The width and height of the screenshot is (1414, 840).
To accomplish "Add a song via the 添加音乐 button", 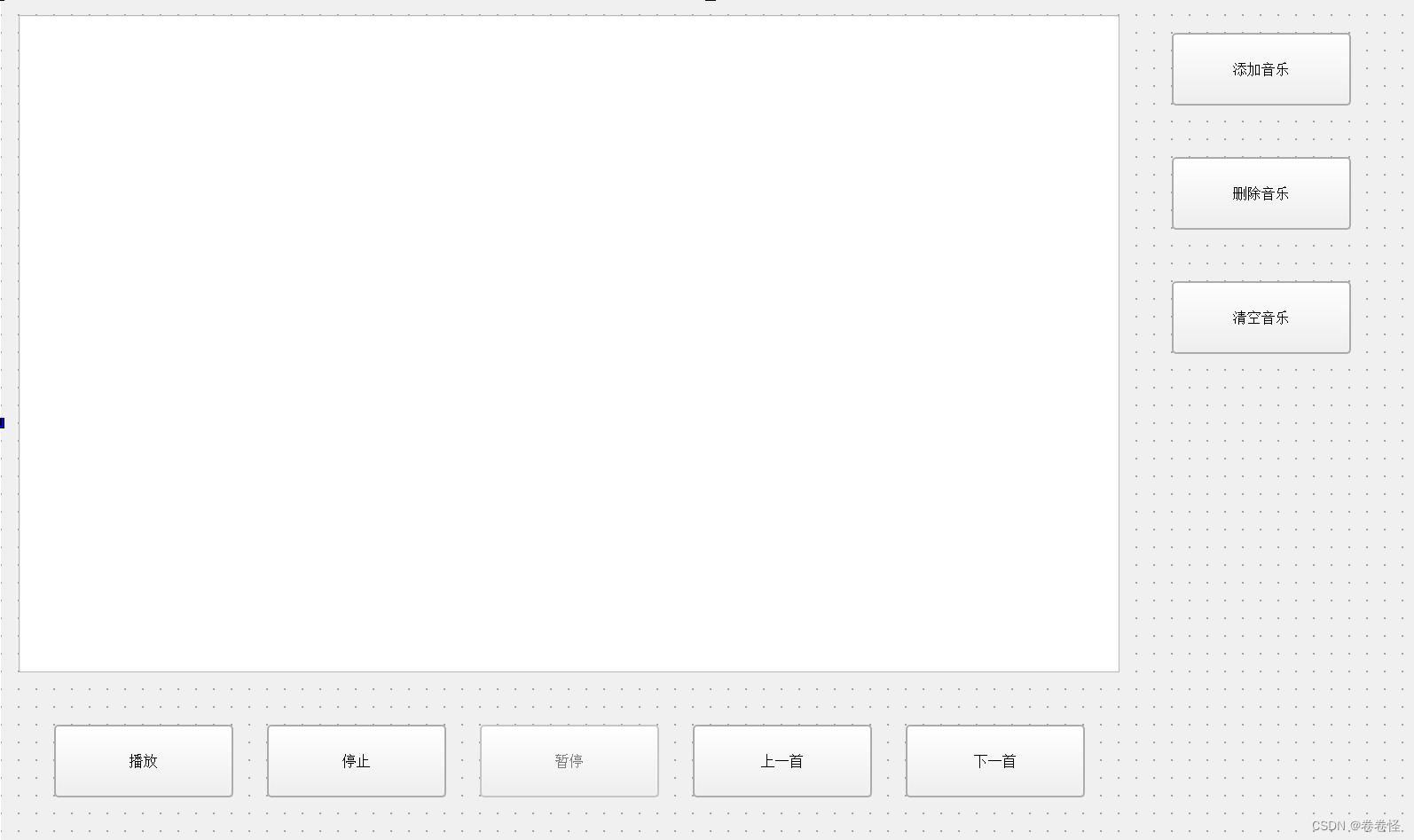I will pos(1261,69).
